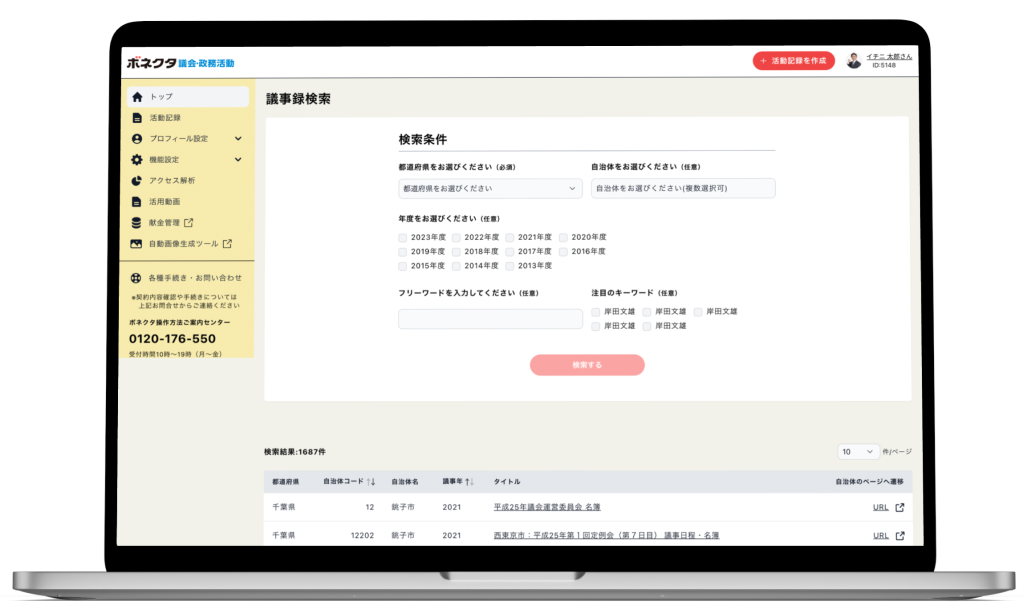
Task: Check the 2023年度 checkbox
Action: coord(403,238)
